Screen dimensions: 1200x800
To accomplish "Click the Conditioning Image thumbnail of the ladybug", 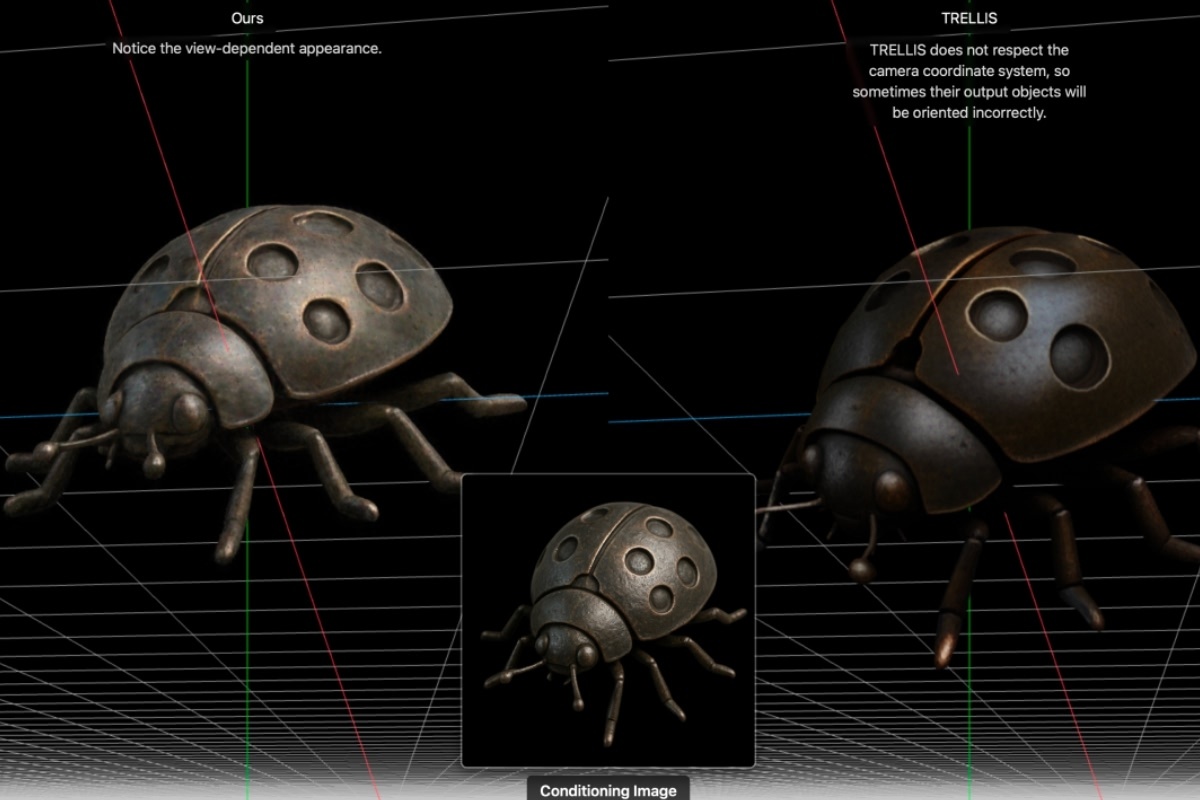I will tap(608, 621).
